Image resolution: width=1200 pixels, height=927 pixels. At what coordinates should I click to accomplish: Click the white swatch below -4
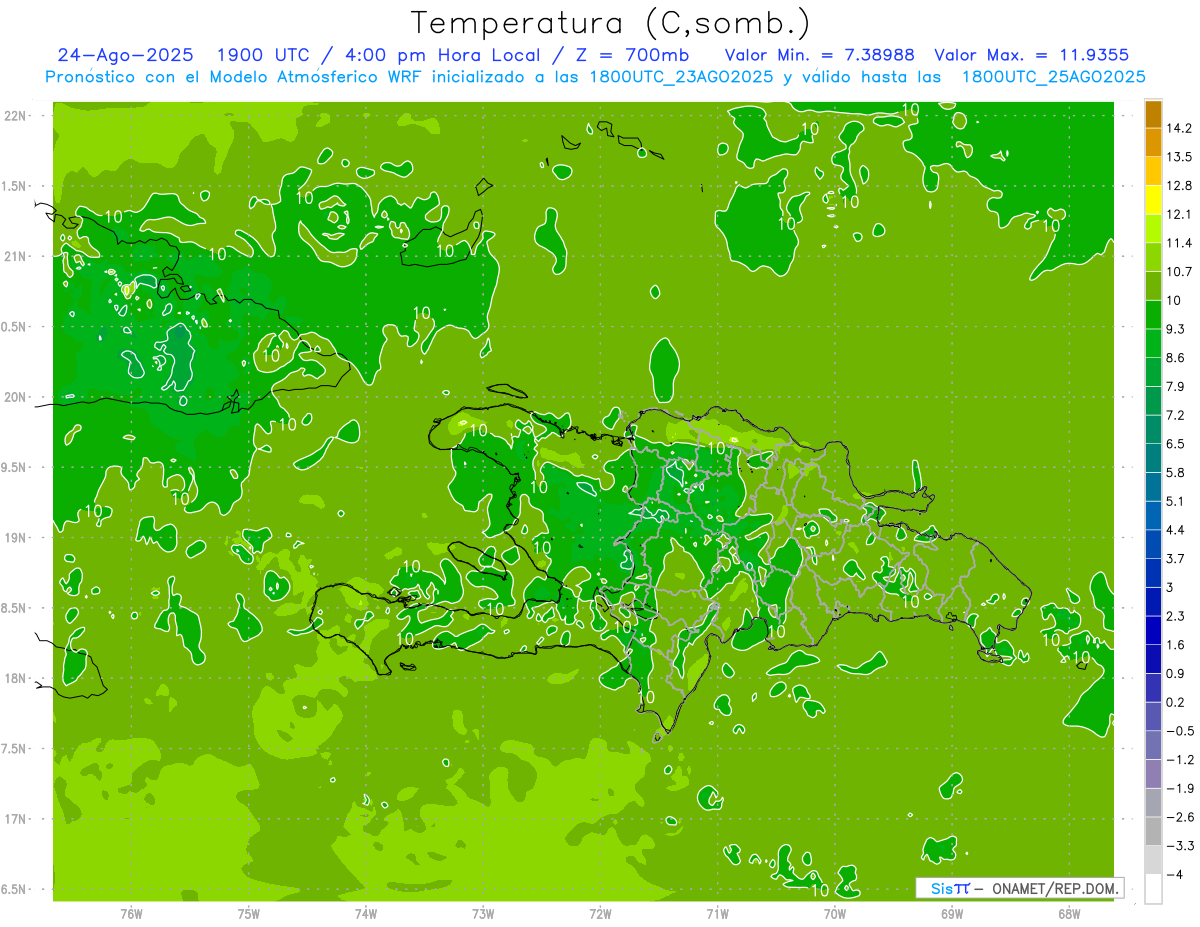pos(1153,889)
